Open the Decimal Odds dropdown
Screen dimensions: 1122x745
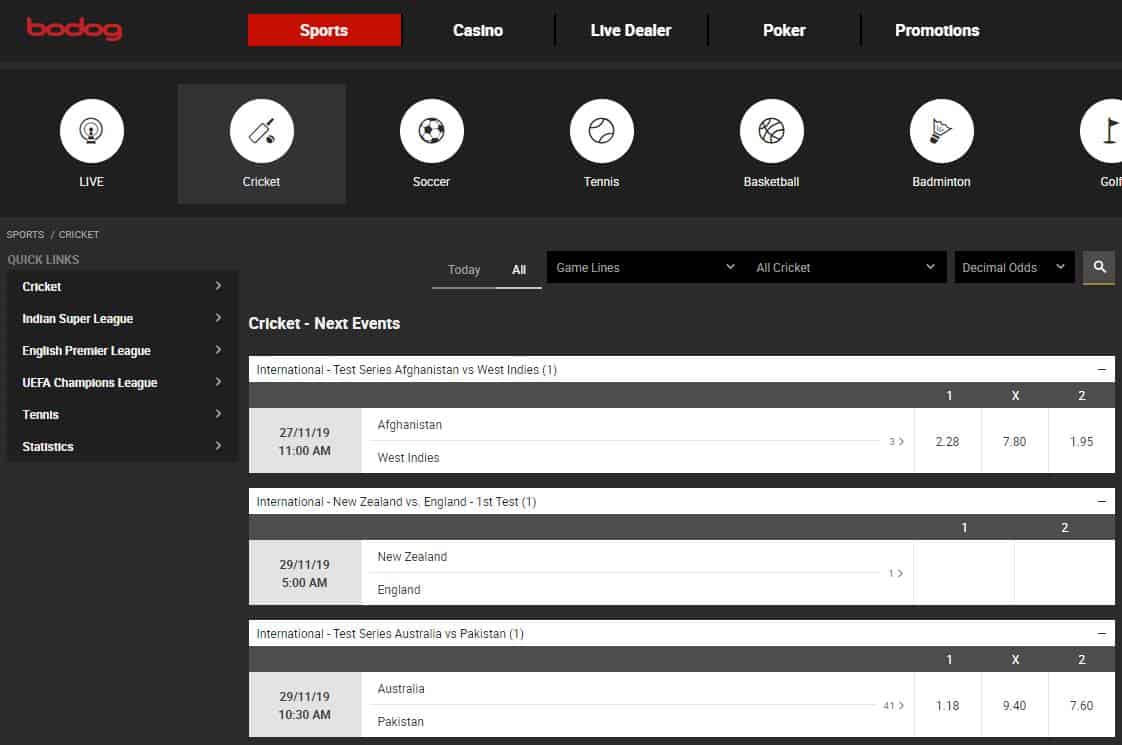1014,267
